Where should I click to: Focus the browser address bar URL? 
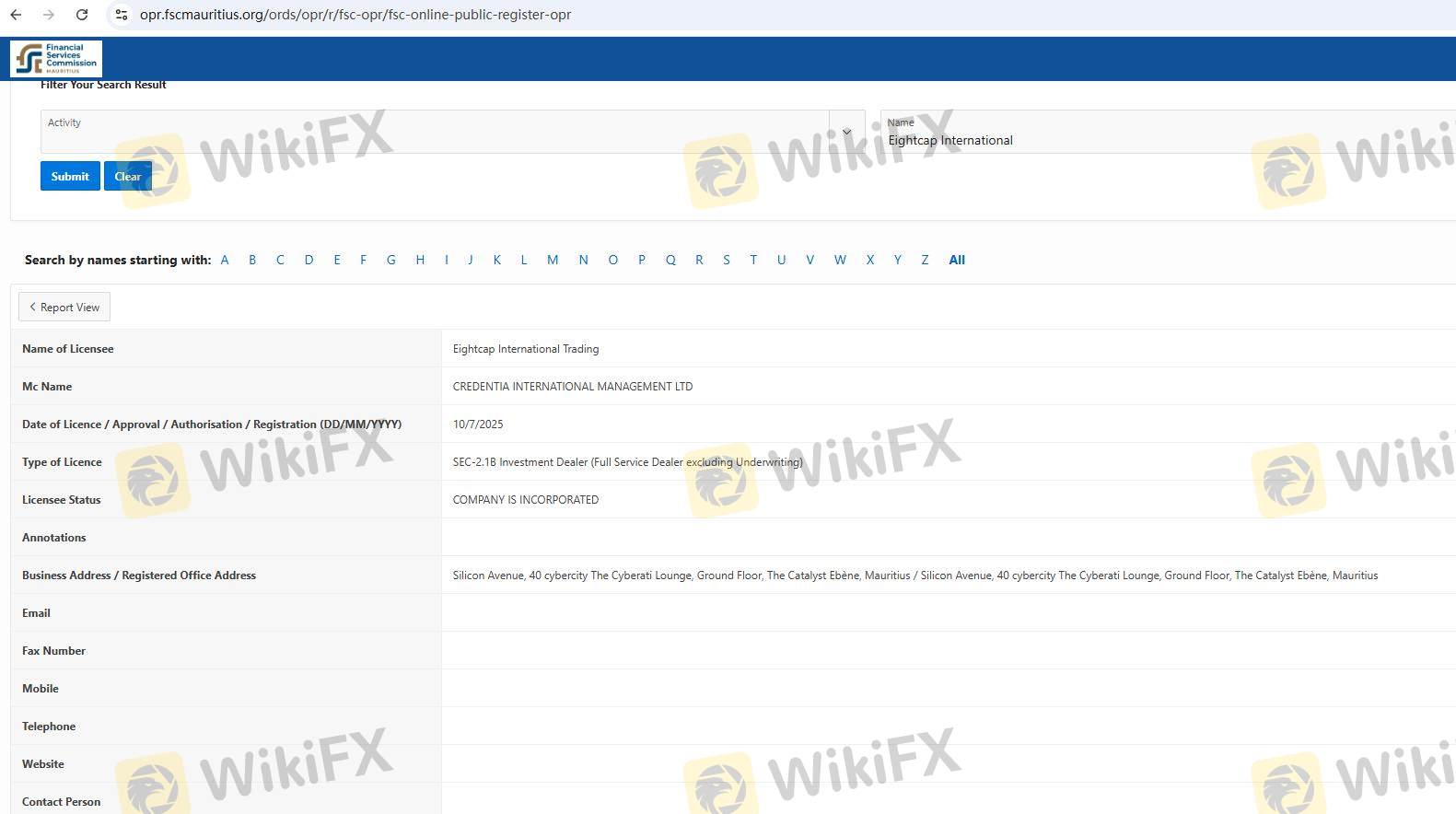click(355, 15)
